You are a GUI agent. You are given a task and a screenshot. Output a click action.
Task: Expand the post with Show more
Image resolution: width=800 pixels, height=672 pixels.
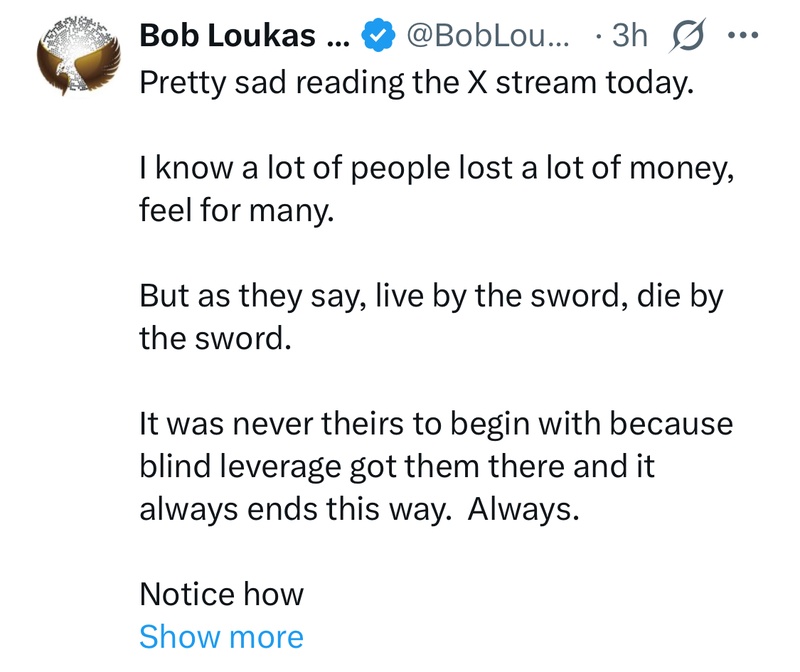tap(221, 637)
